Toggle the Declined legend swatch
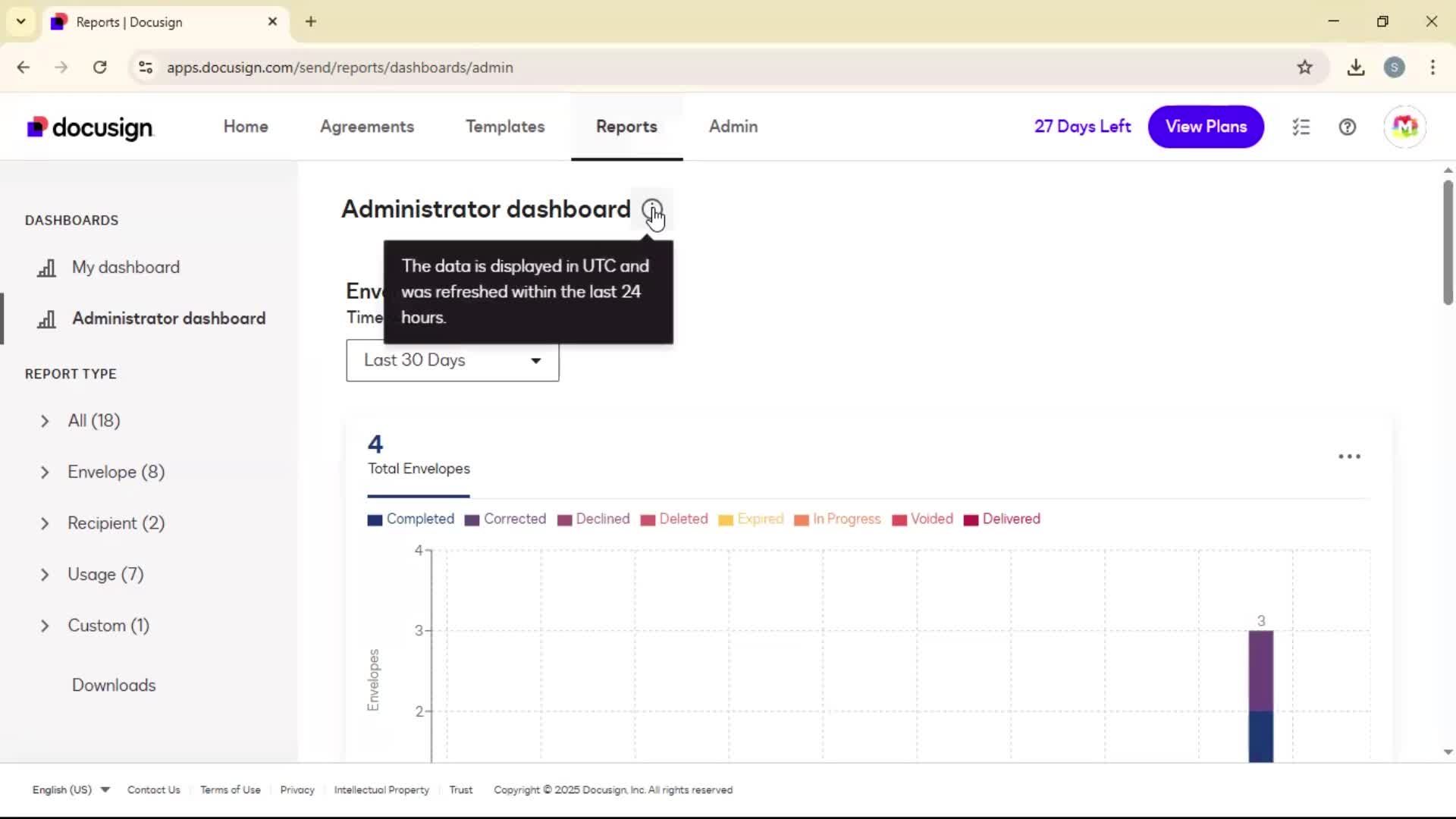The image size is (1456, 819). point(564,520)
